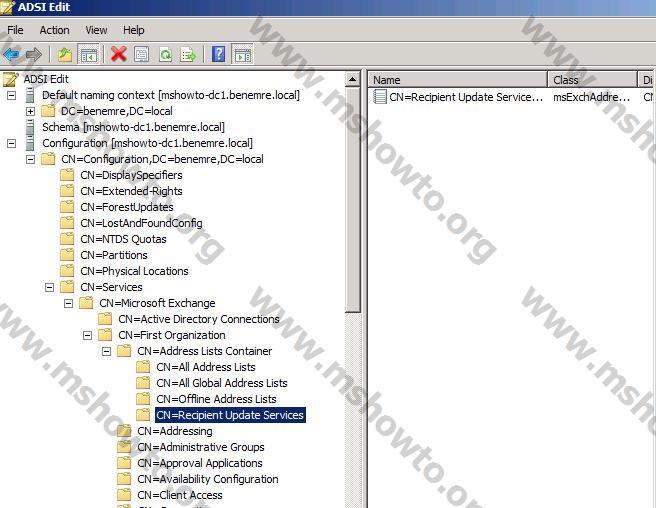Click the Schema server icon

point(30,127)
